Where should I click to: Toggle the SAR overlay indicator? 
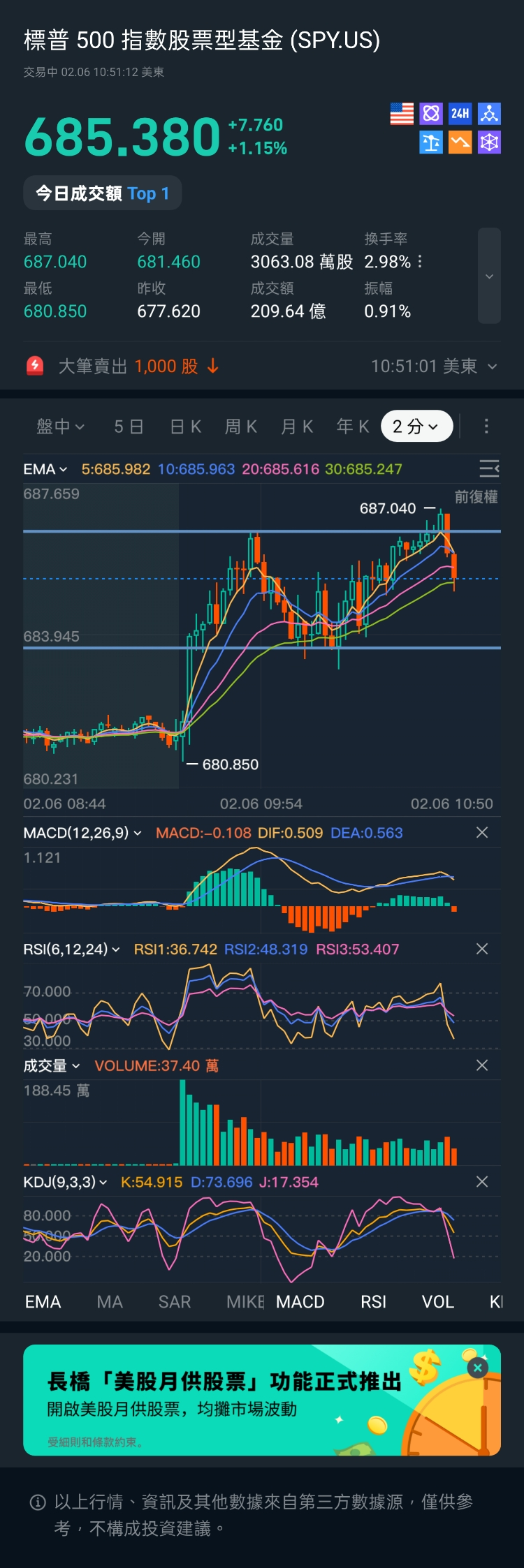coord(175,1302)
